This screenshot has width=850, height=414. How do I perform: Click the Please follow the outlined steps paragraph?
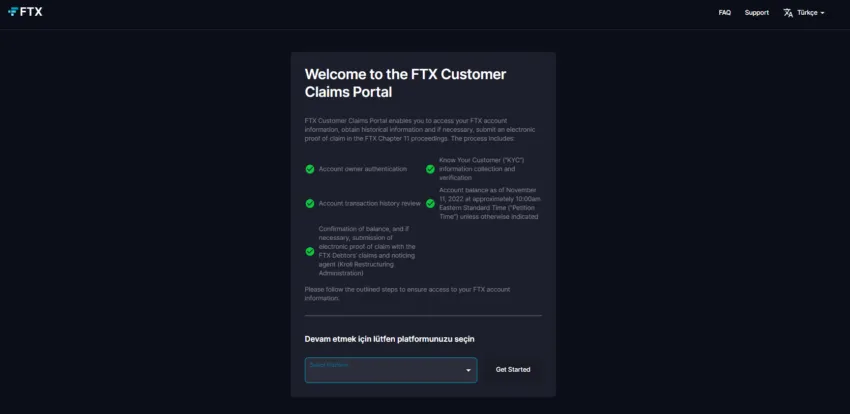(x=407, y=294)
